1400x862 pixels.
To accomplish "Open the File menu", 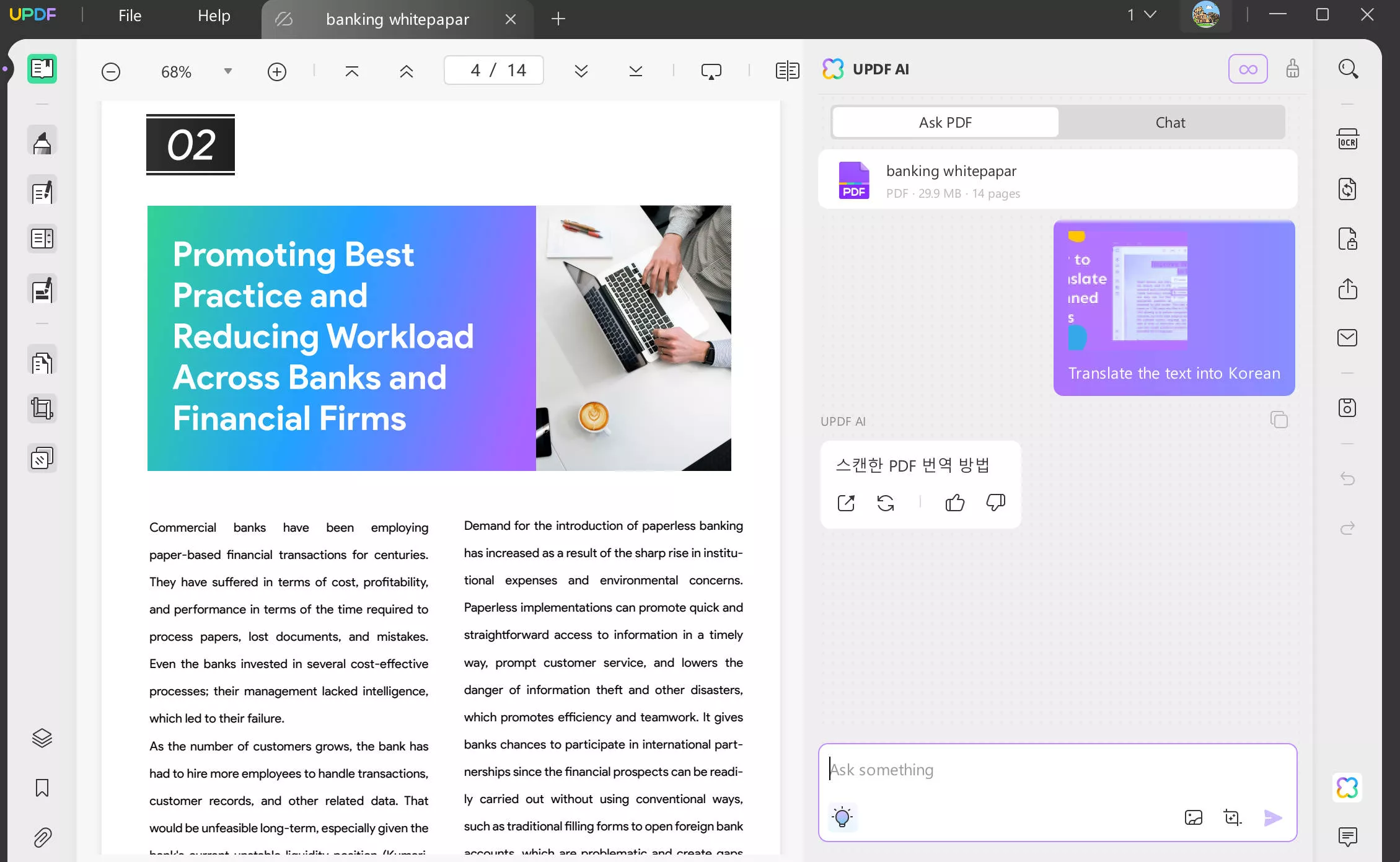I will [130, 16].
